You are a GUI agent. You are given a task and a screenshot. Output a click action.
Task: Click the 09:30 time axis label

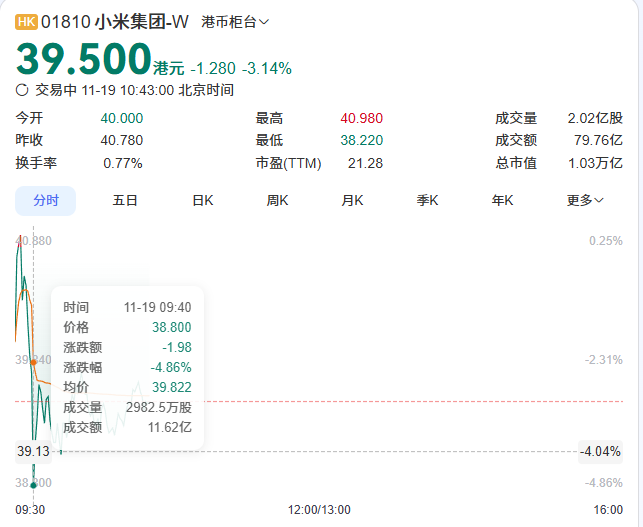[x=30, y=510]
